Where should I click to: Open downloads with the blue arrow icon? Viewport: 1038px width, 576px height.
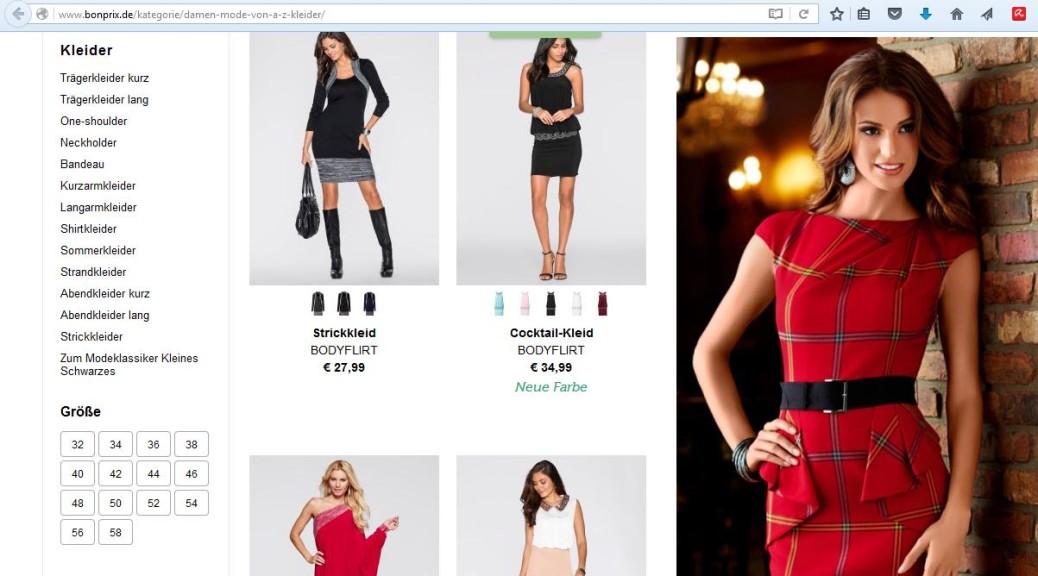point(925,14)
